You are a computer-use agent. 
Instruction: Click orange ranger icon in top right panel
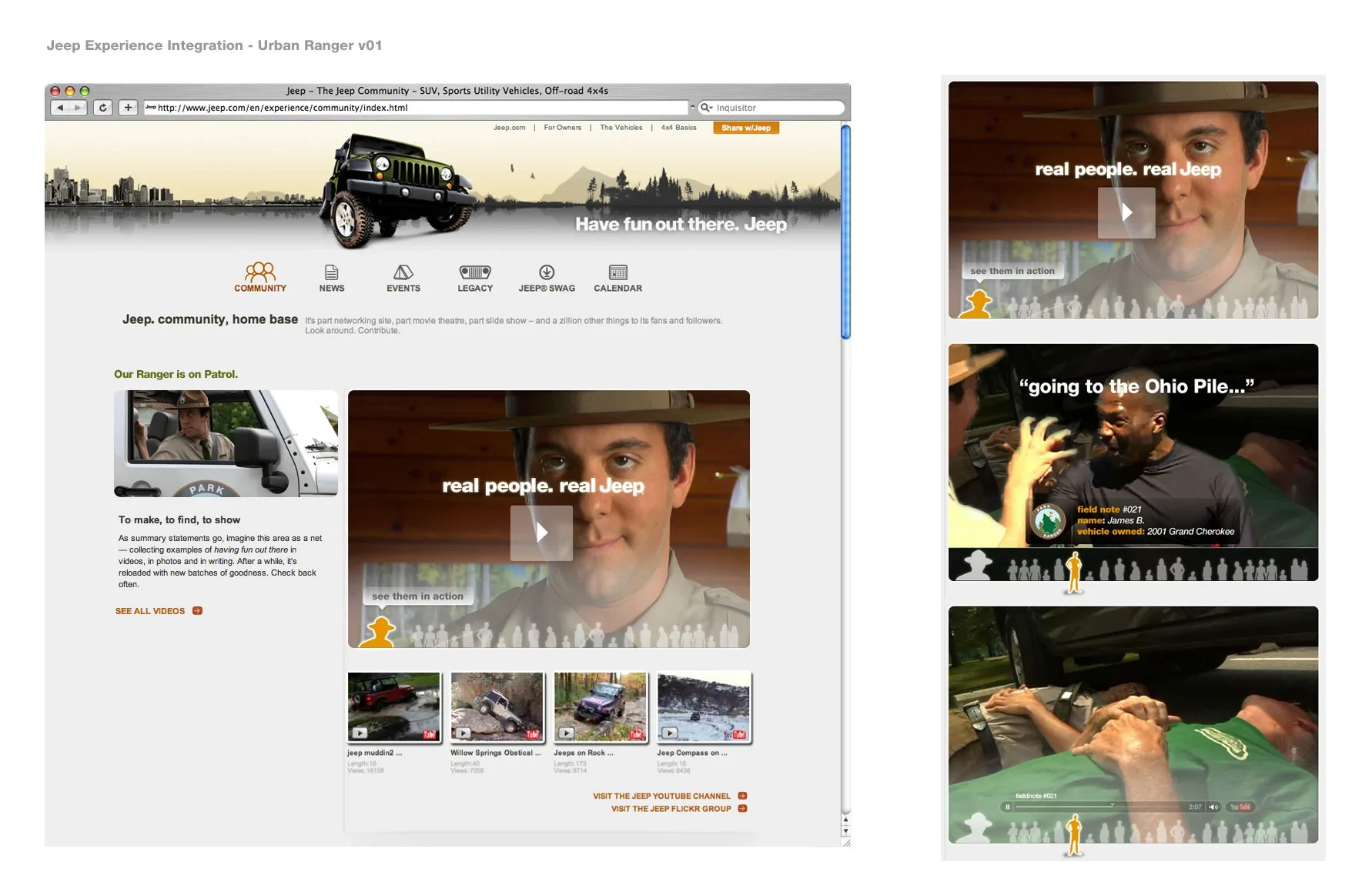(977, 304)
